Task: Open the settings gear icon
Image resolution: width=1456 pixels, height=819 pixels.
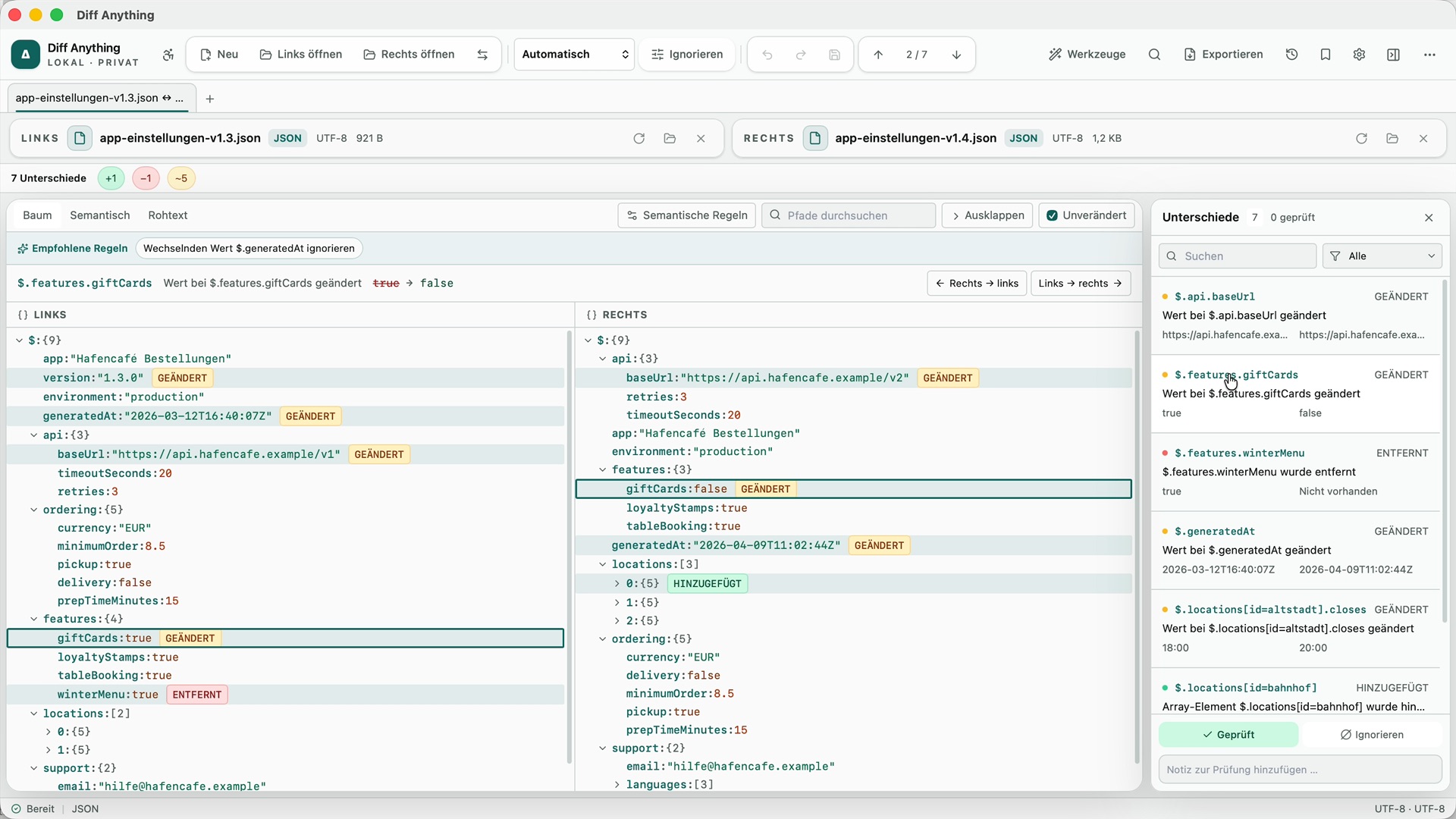Action: click(1359, 55)
